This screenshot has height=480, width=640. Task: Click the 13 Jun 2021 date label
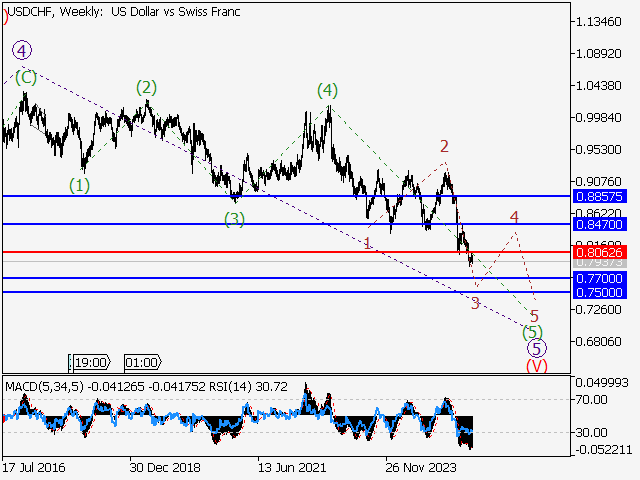coord(290,468)
